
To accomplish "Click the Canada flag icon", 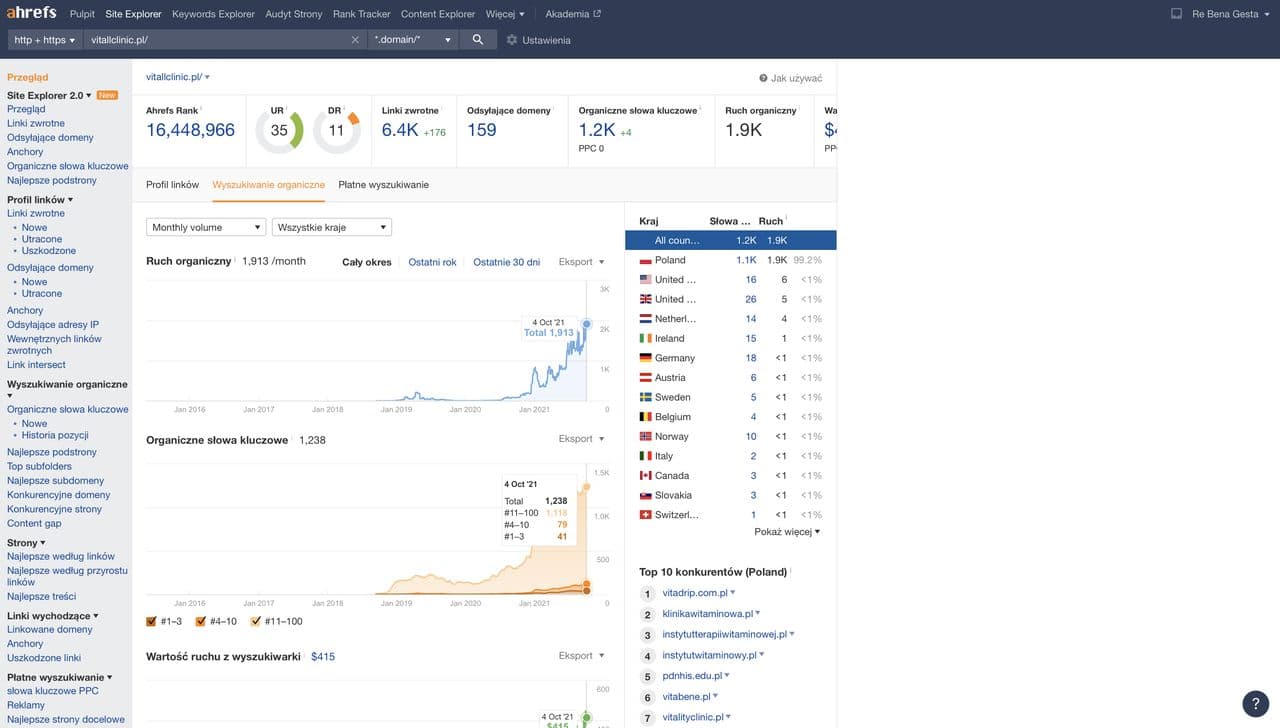I will 645,476.
